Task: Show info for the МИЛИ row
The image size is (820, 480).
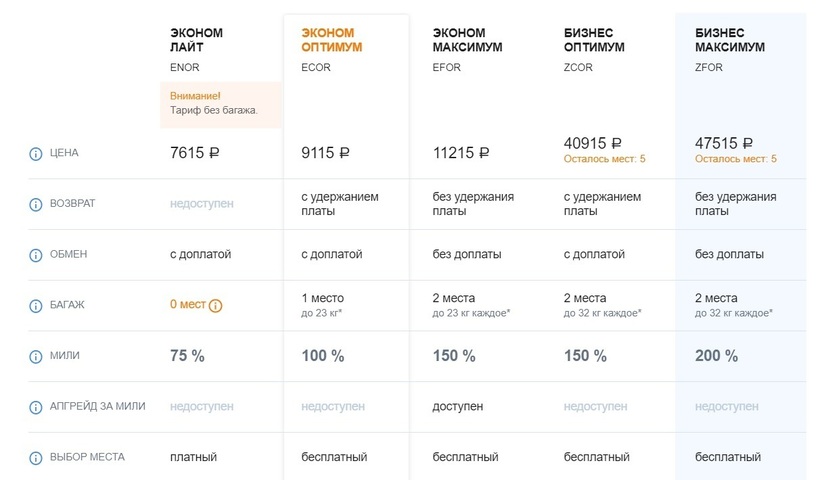Action: pos(35,356)
